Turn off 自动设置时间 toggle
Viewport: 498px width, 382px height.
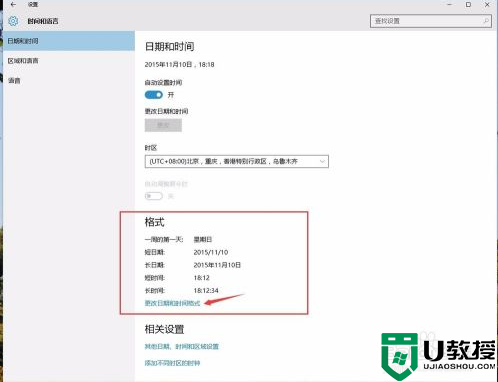154,95
